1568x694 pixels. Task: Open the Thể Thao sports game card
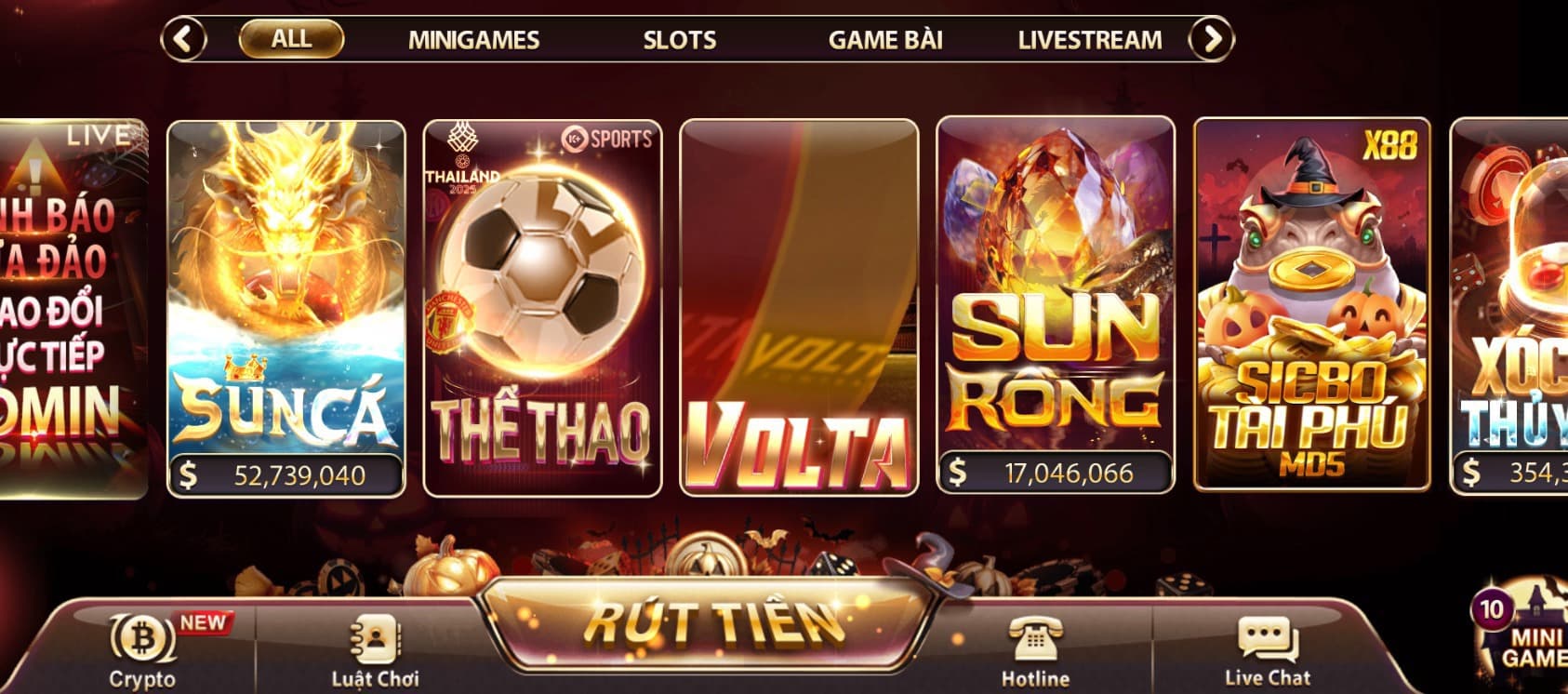[x=542, y=309]
